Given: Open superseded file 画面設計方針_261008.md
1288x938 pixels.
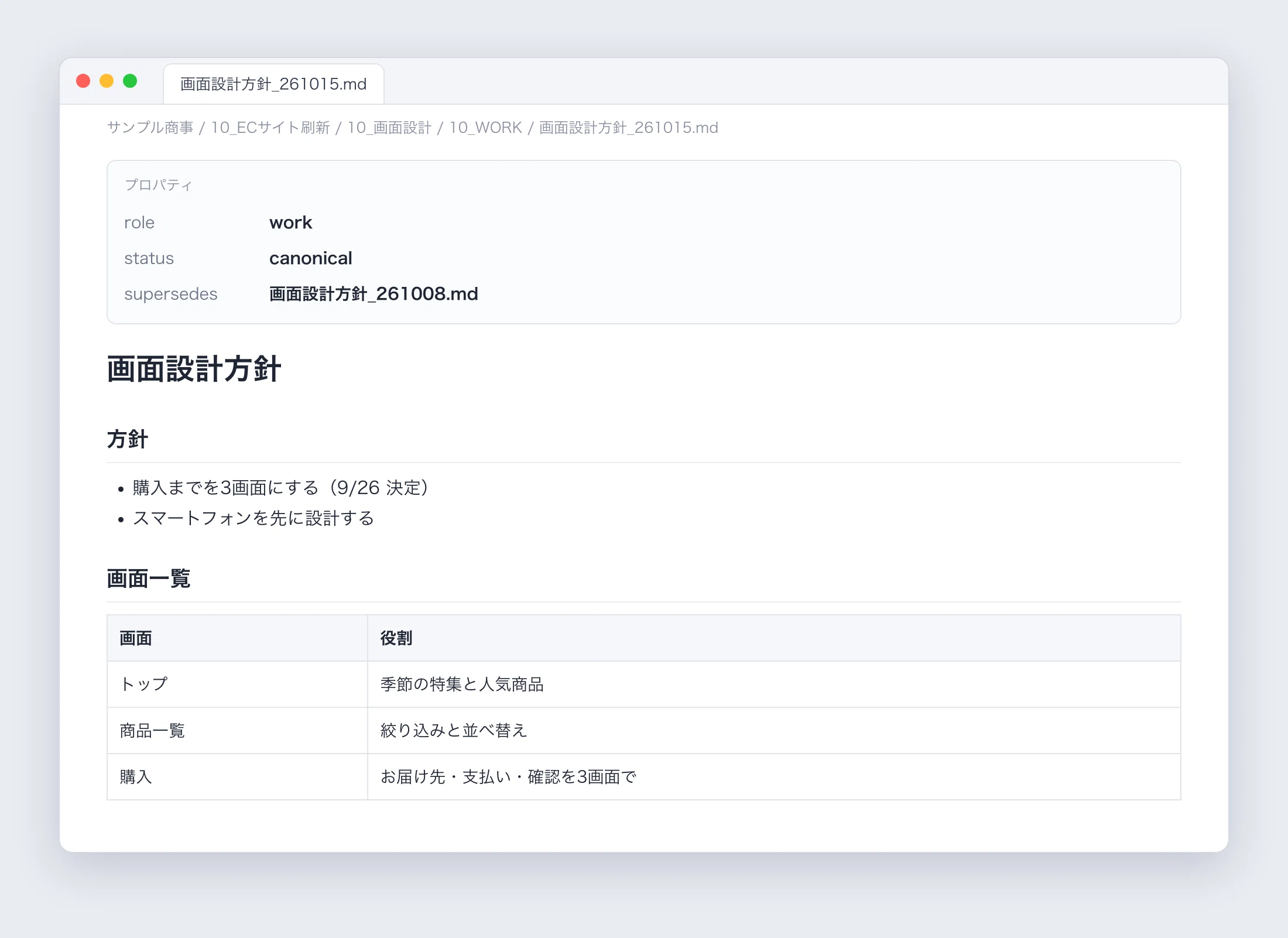Looking at the screenshot, I should (374, 294).
